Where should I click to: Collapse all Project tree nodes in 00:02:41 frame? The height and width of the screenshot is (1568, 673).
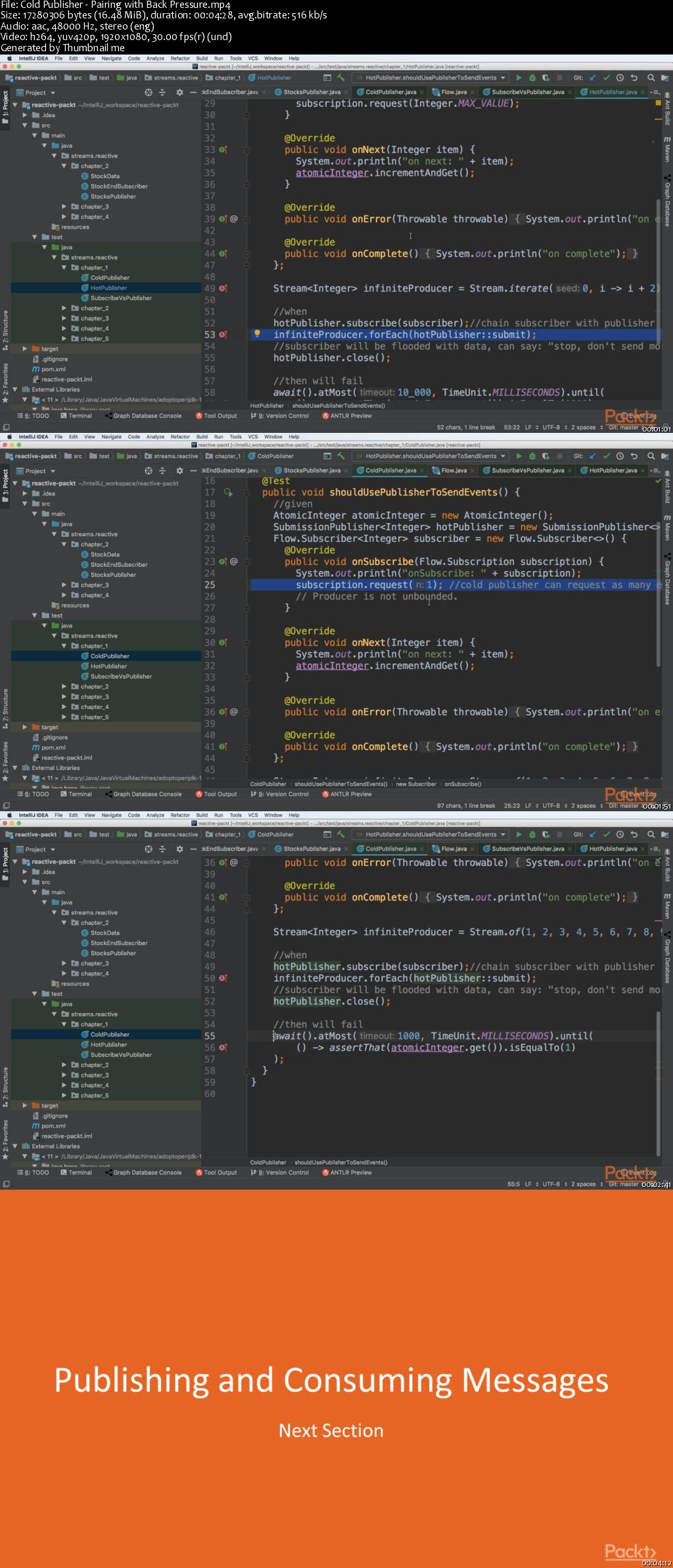(162, 849)
